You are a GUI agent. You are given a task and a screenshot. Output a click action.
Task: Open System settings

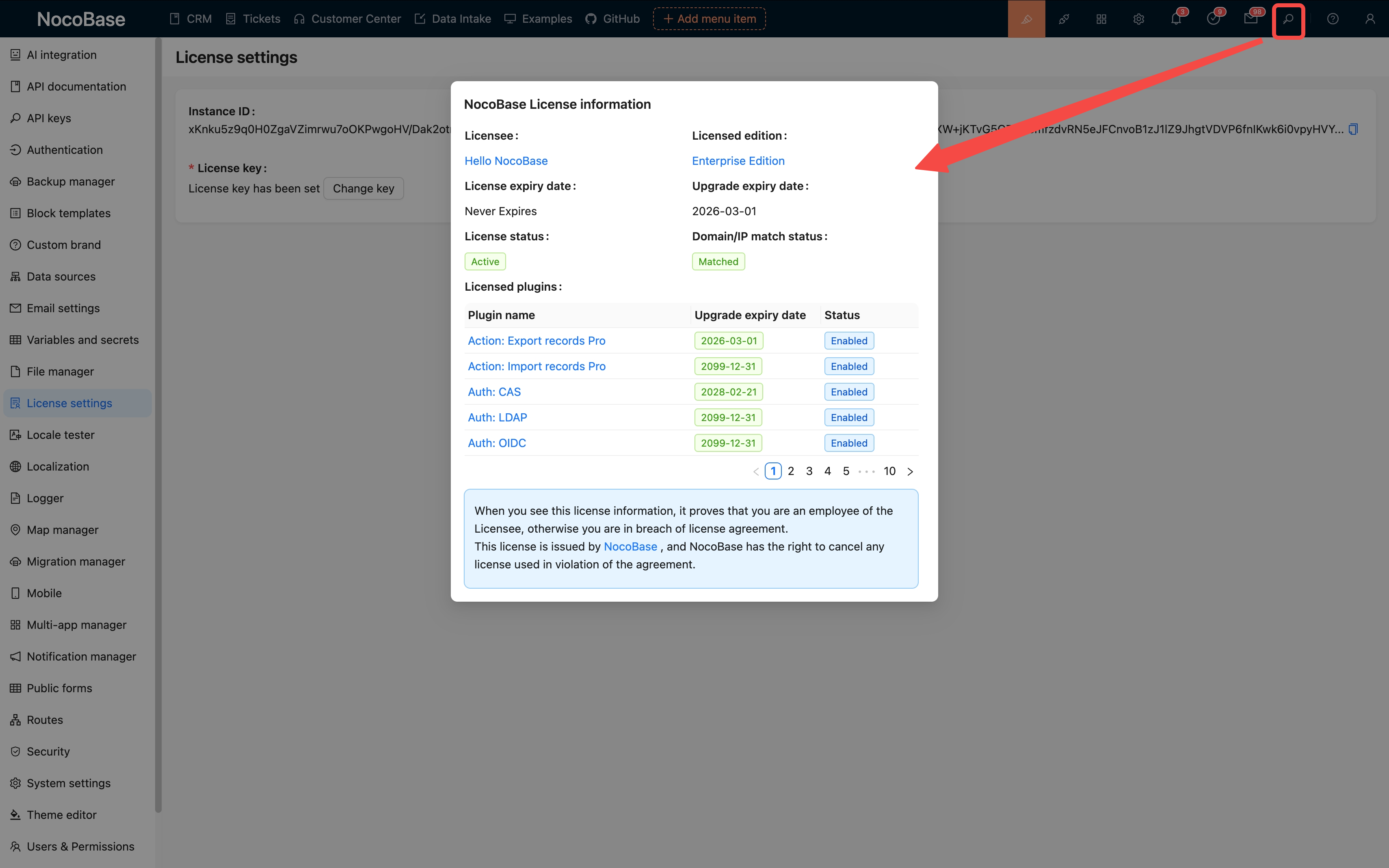[78, 783]
